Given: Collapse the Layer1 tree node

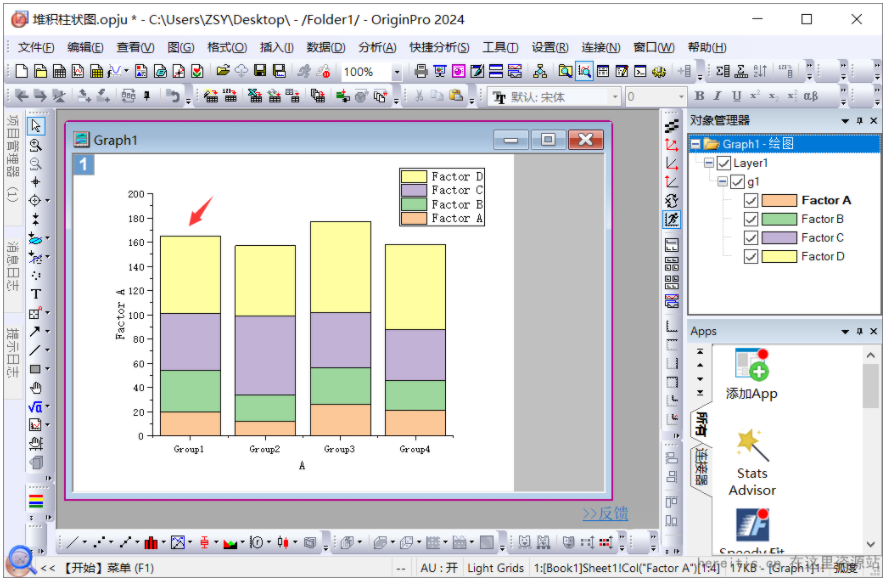Looking at the screenshot, I should (709, 163).
